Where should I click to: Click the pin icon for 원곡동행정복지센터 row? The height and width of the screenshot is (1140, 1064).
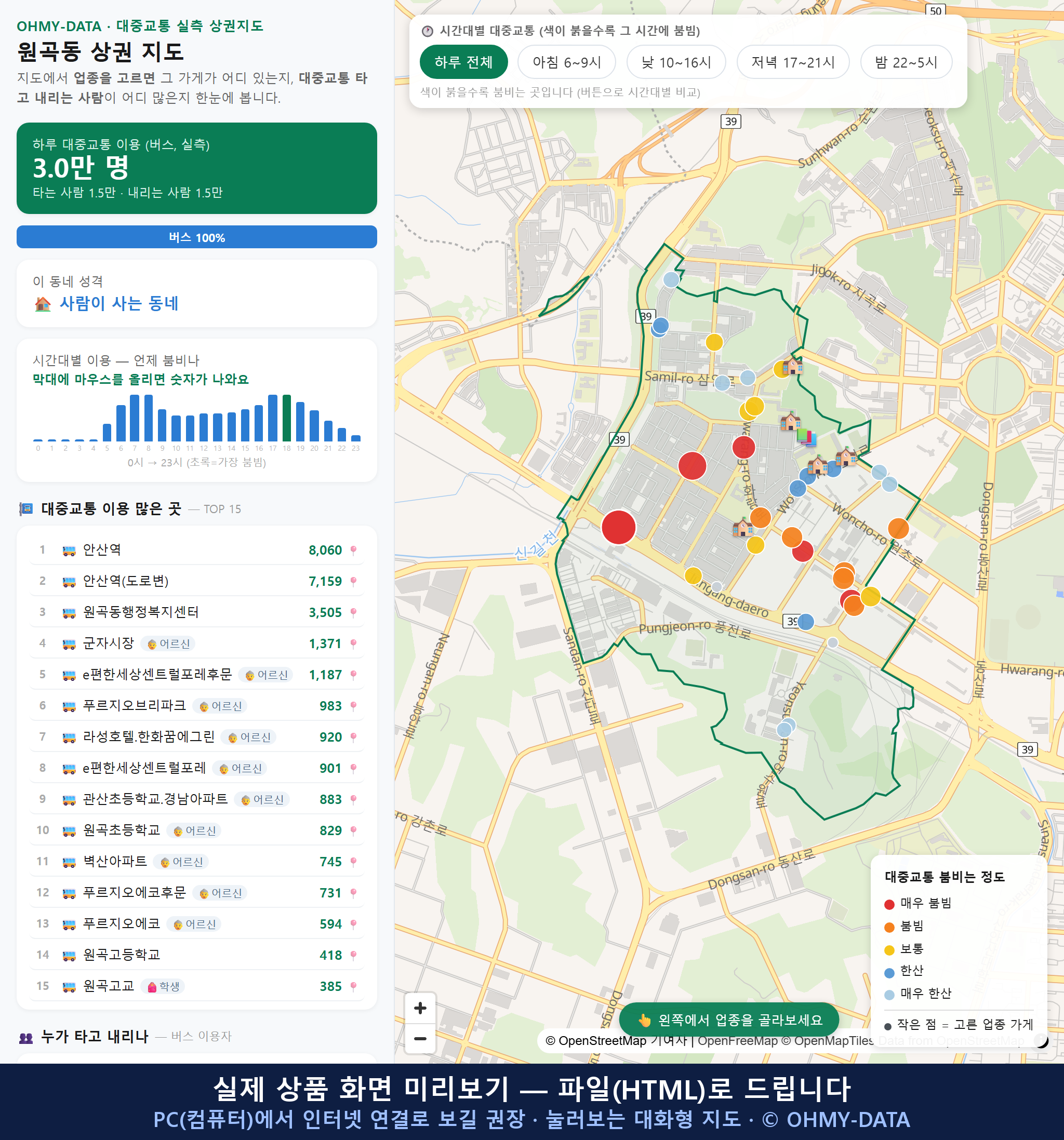click(353, 612)
